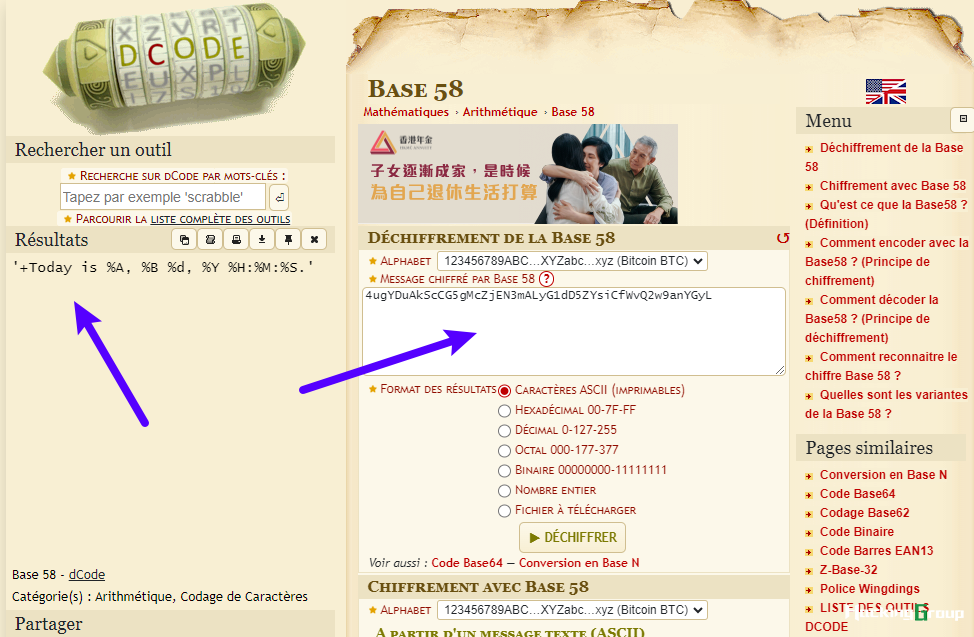The image size is (974, 637).
Task: Clear results with the X icon
Action: coord(314,239)
